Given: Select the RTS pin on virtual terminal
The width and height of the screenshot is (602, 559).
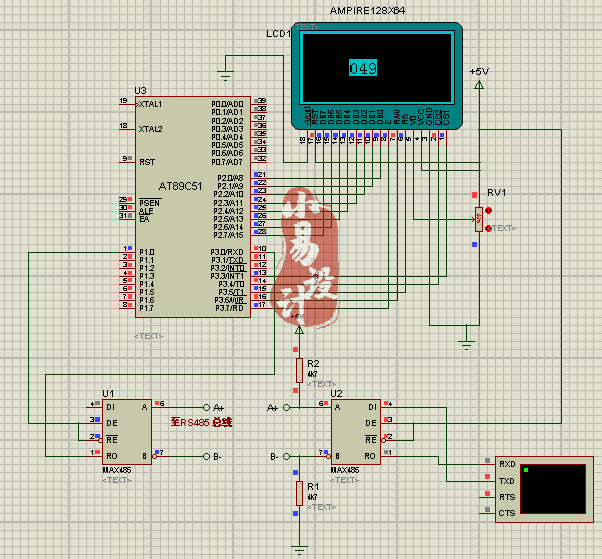Looking at the screenshot, I should (507, 497).
